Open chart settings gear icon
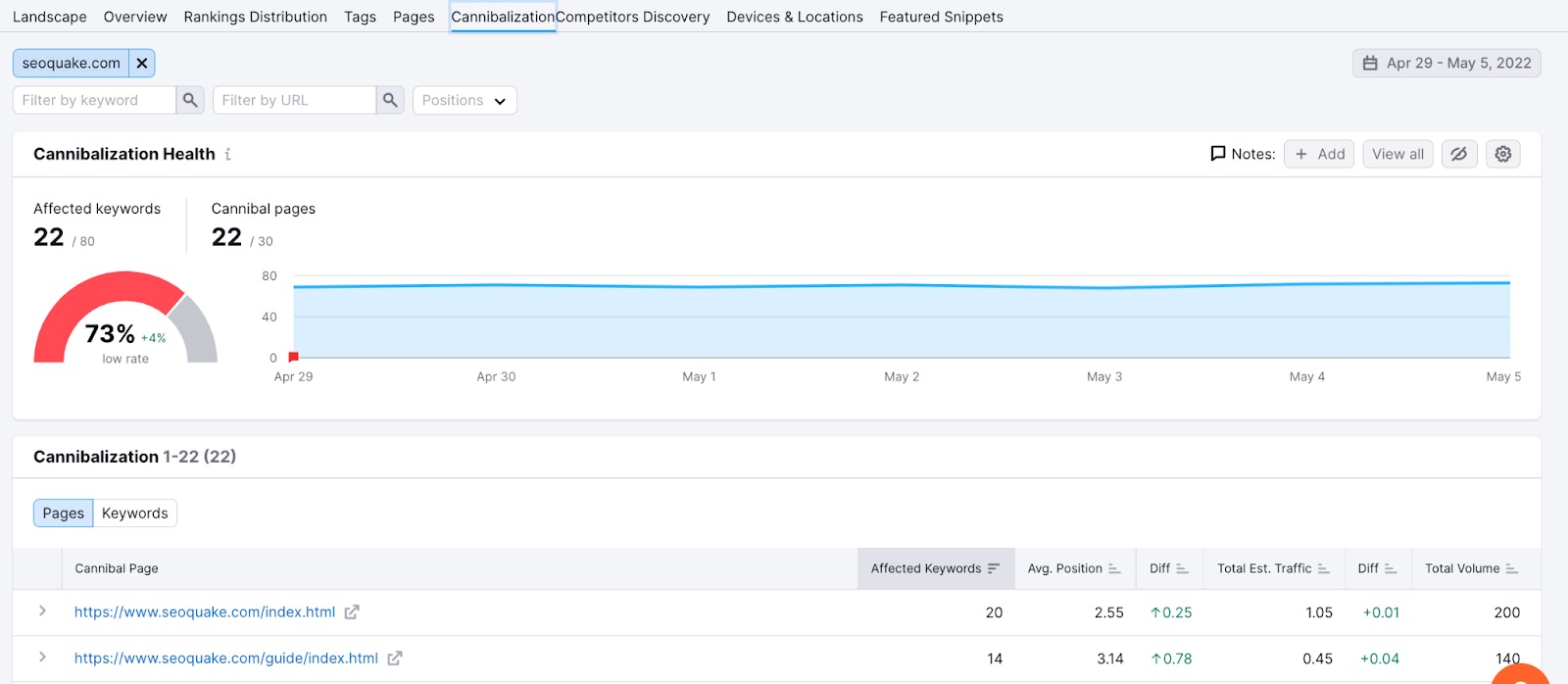Image resolution: width=1568 pixels, height=684 pixels. coord(1503,154)
